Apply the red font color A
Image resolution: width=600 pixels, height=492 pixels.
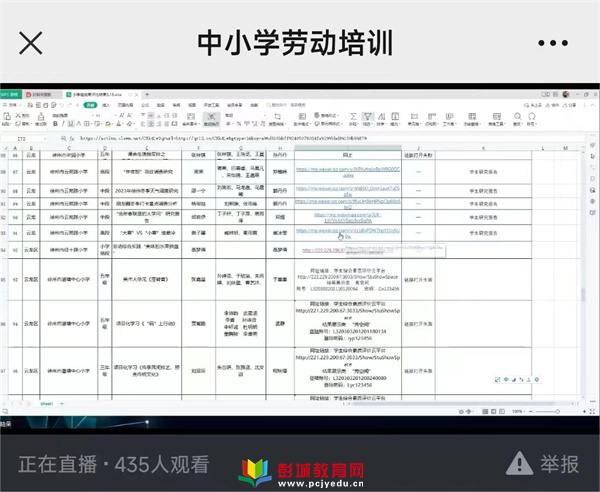[x=119, y=124]
